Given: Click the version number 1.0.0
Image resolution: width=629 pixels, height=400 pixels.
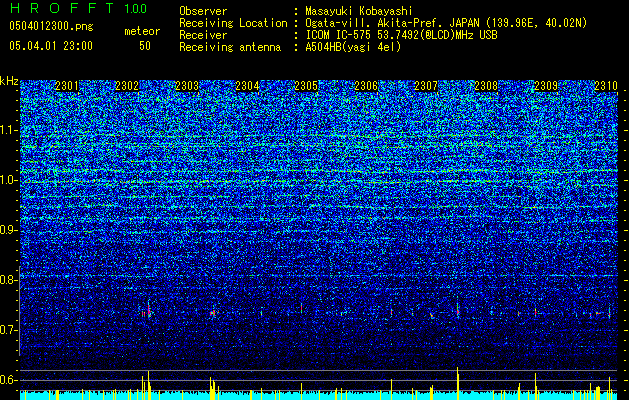Looking at the screenshot, I should click(135, 8).
